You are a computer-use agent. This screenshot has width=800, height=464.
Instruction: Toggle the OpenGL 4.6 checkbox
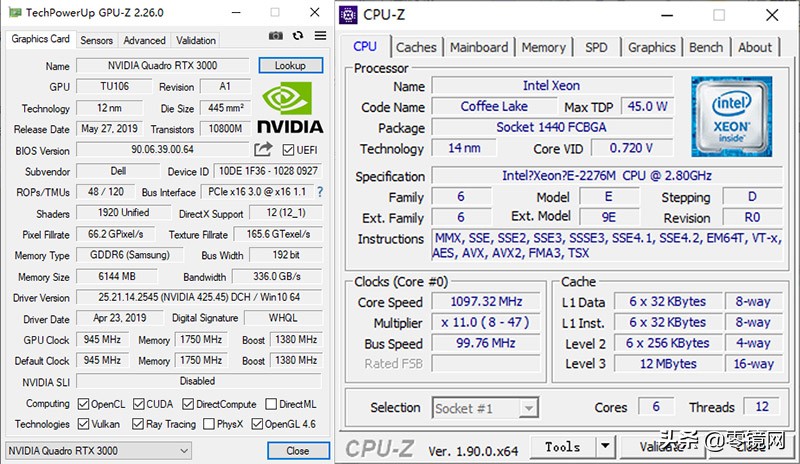tap(257, 424)
